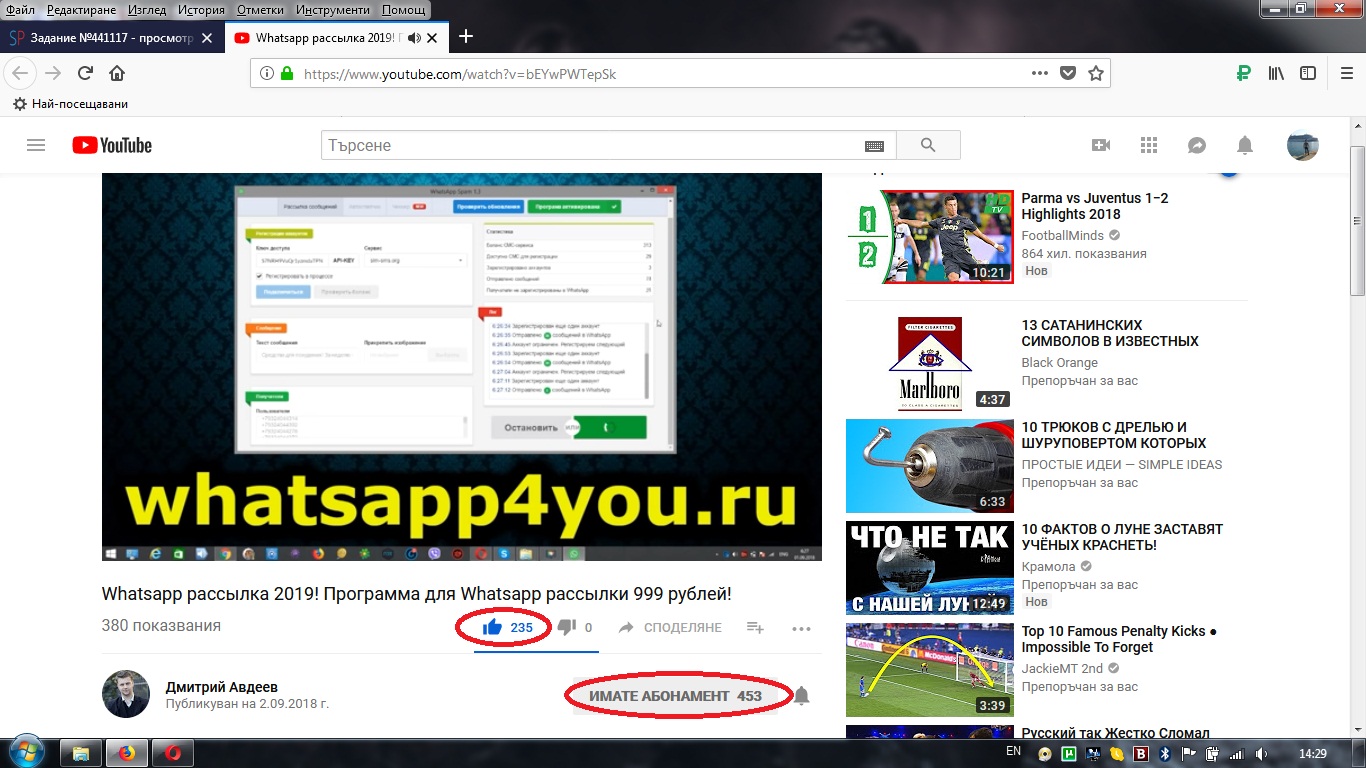Open FootballMinds channel link
This screenshot has height=768, width=1366.
(1062, 236)
